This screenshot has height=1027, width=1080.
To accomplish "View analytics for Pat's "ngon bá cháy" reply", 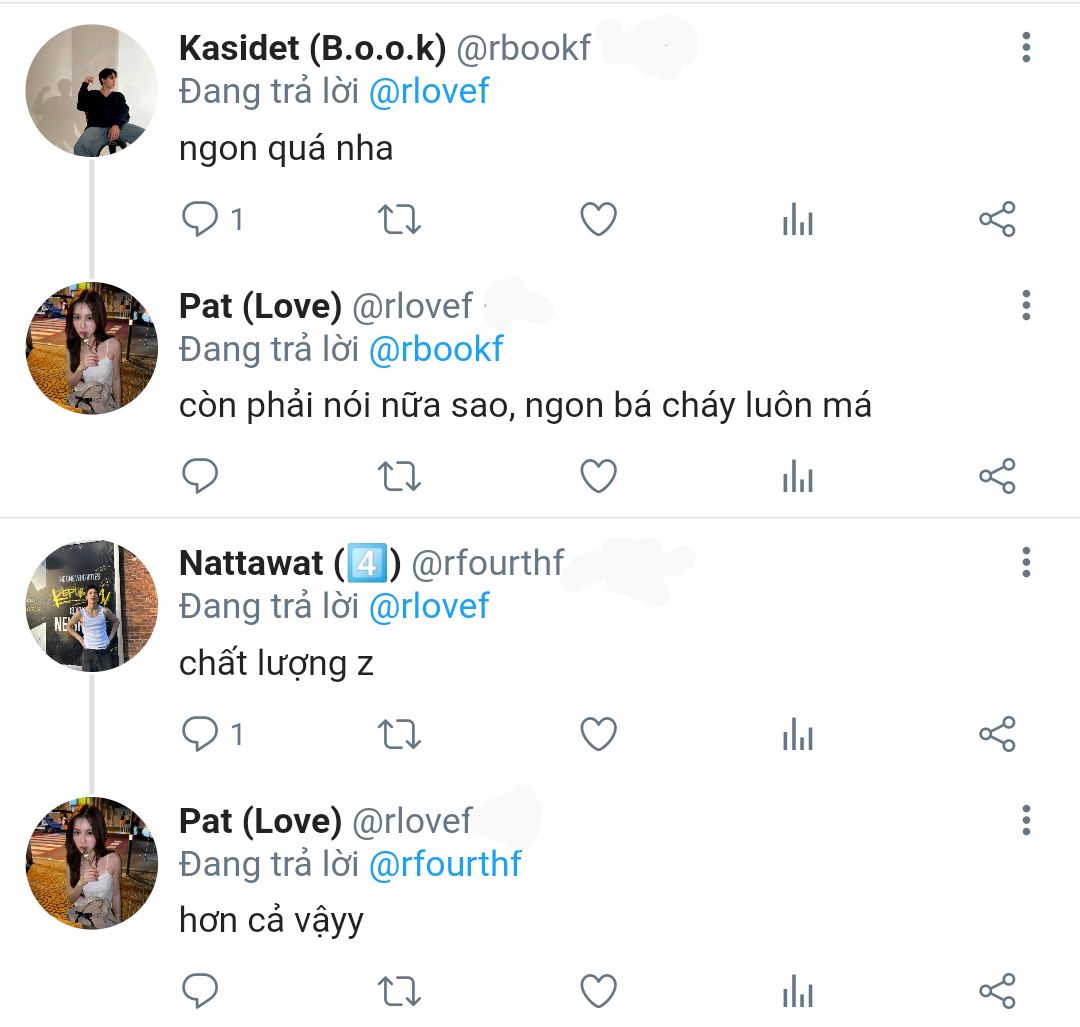I will click(x=797, y=477).
